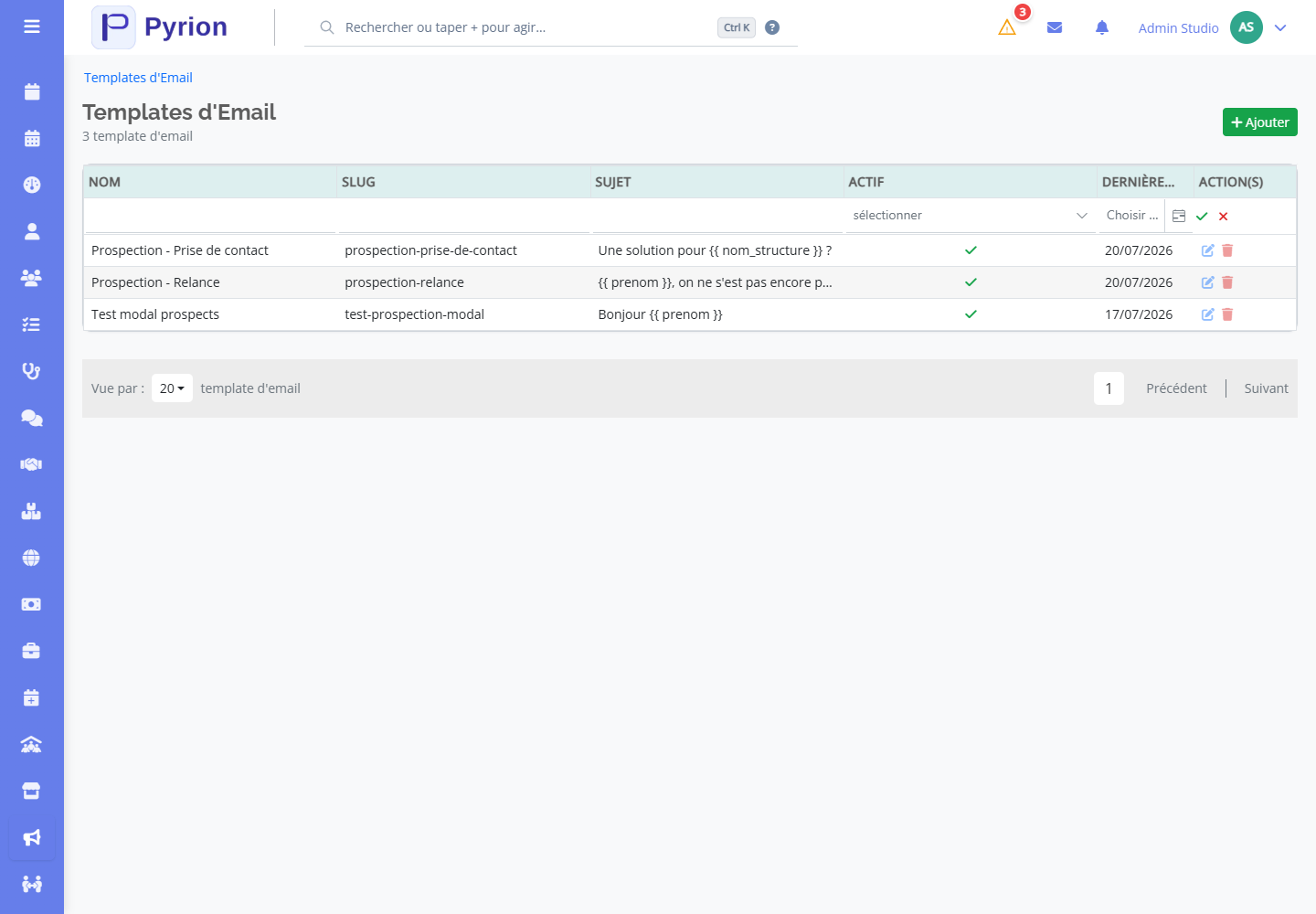Open the envelope messages icon in the header
Screen dimensions: 1316x914
1055,27
